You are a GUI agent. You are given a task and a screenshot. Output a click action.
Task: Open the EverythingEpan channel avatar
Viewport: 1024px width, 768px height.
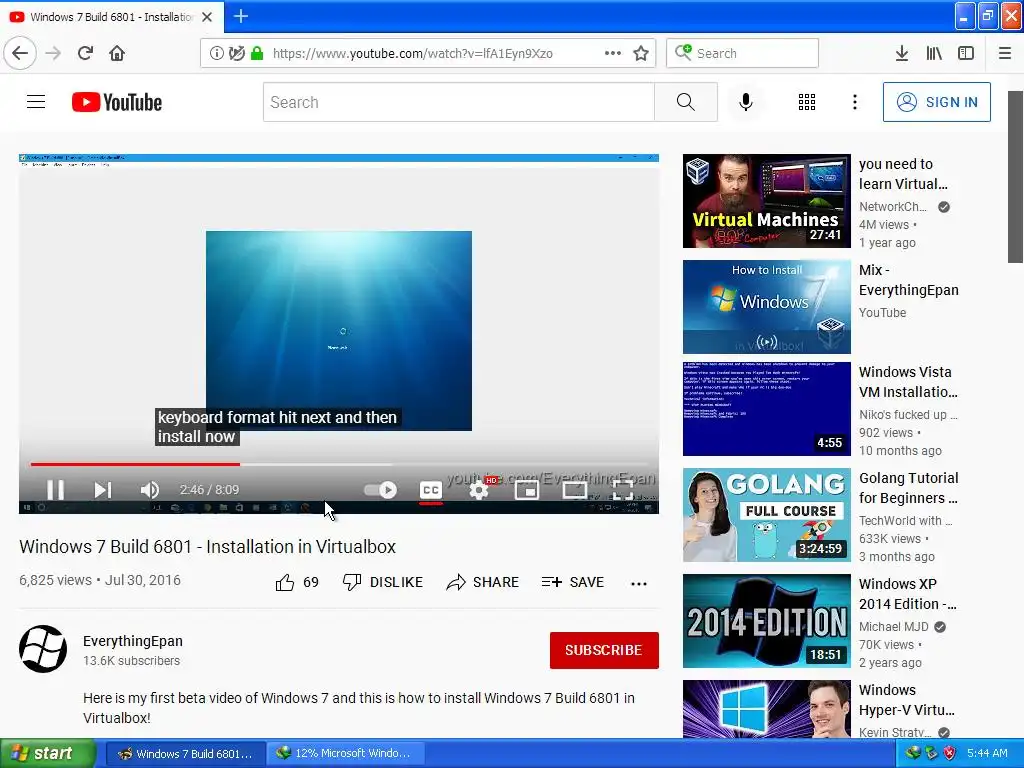(43, 649)
